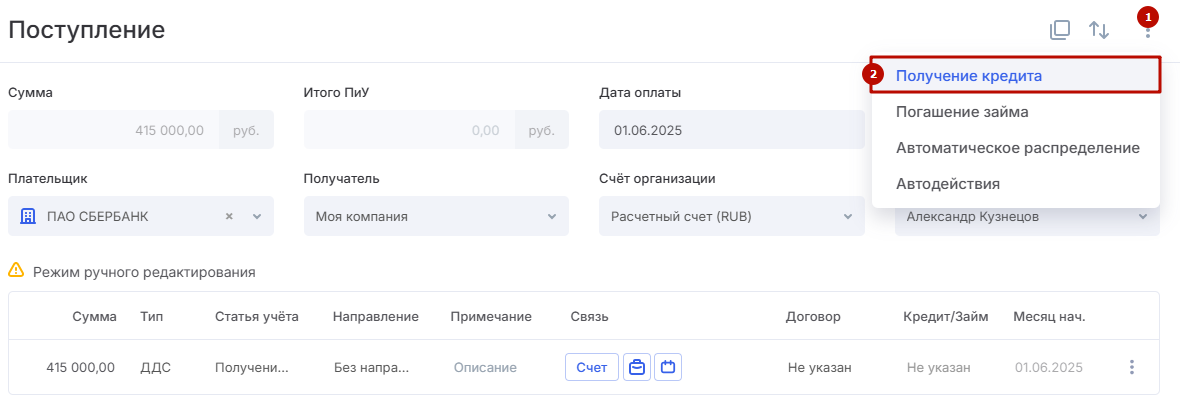Viewport: 1180px width, 402px height.
Task: Click the briefcase icon in Связь column
Action: pos(637,367)
